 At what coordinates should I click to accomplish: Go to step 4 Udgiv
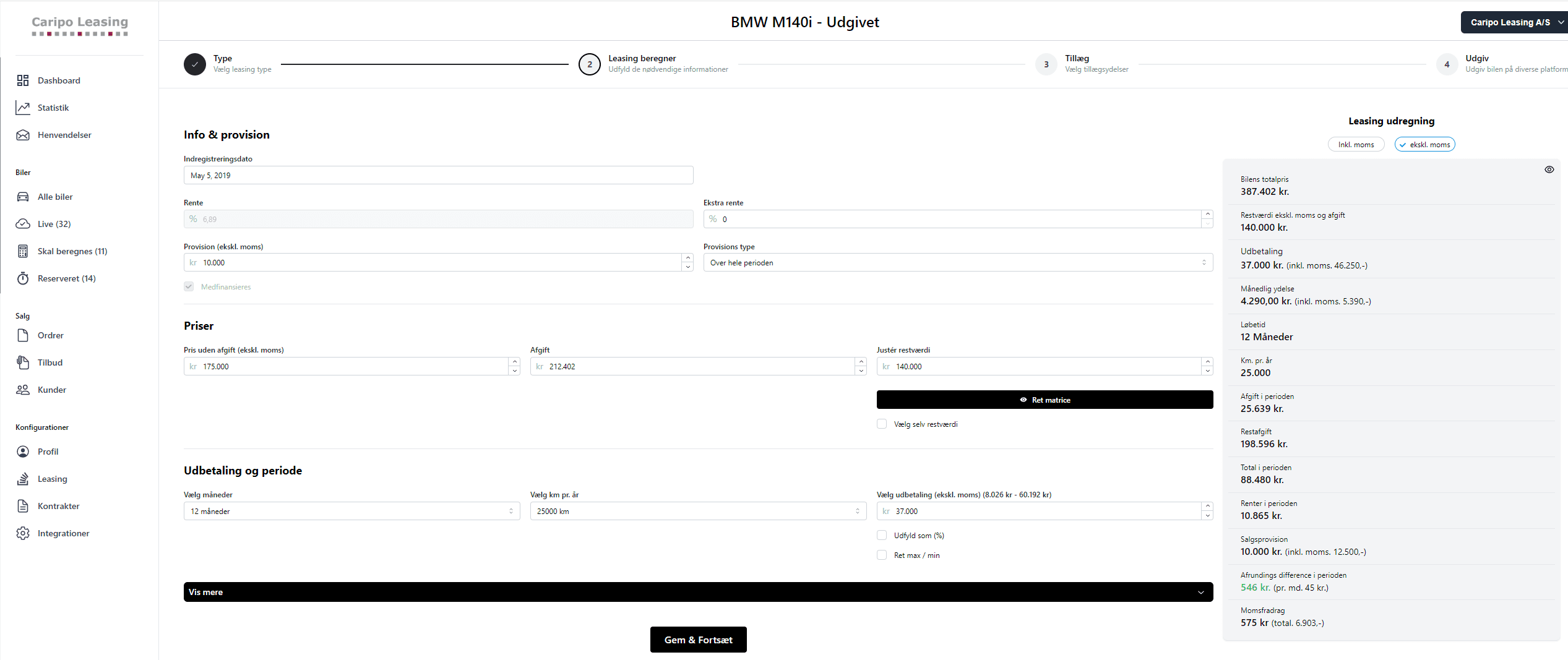[1502, 64]
